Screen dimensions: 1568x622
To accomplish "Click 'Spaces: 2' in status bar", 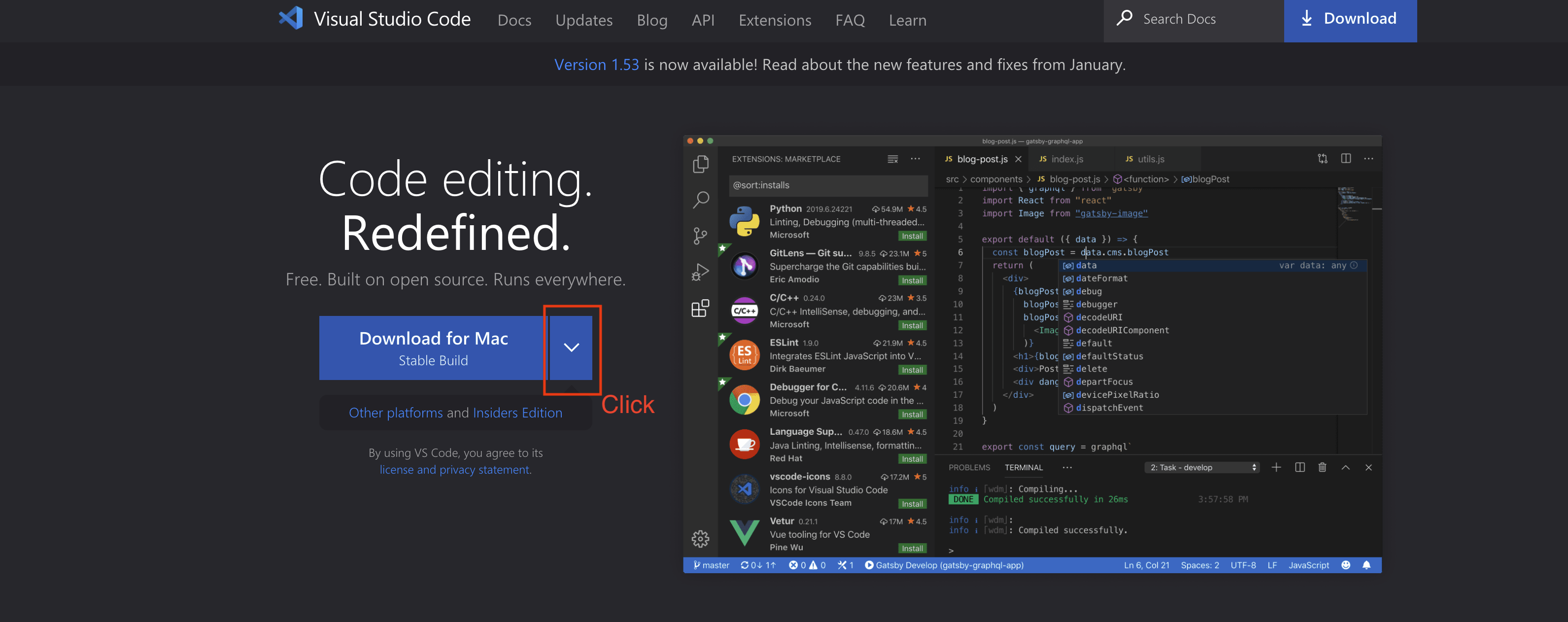I will pos(1200,565).
